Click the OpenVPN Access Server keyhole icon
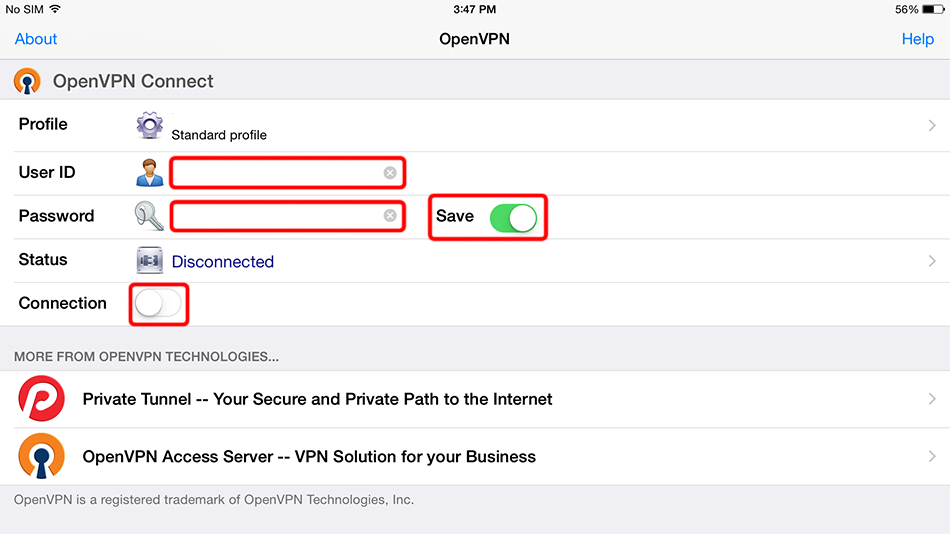 (41, 456)
